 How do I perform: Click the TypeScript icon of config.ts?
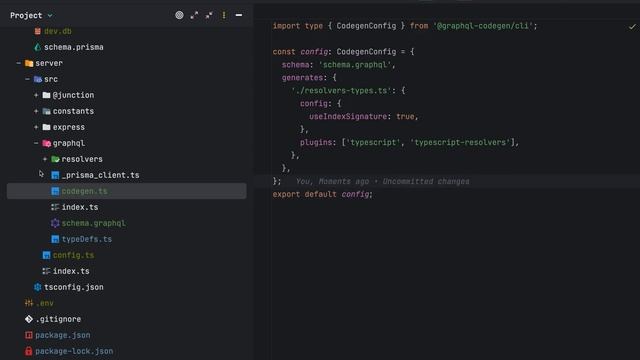pos(47,255)
